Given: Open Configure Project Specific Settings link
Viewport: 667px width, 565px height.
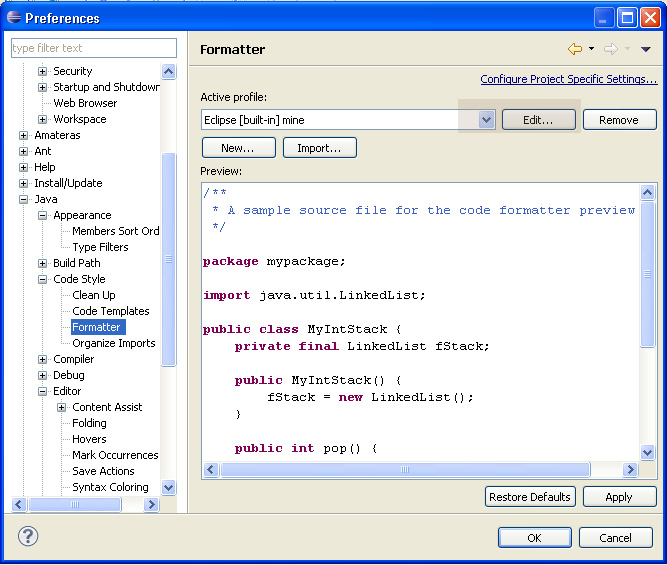Looking at the screenshot, I should pos(568,79).
